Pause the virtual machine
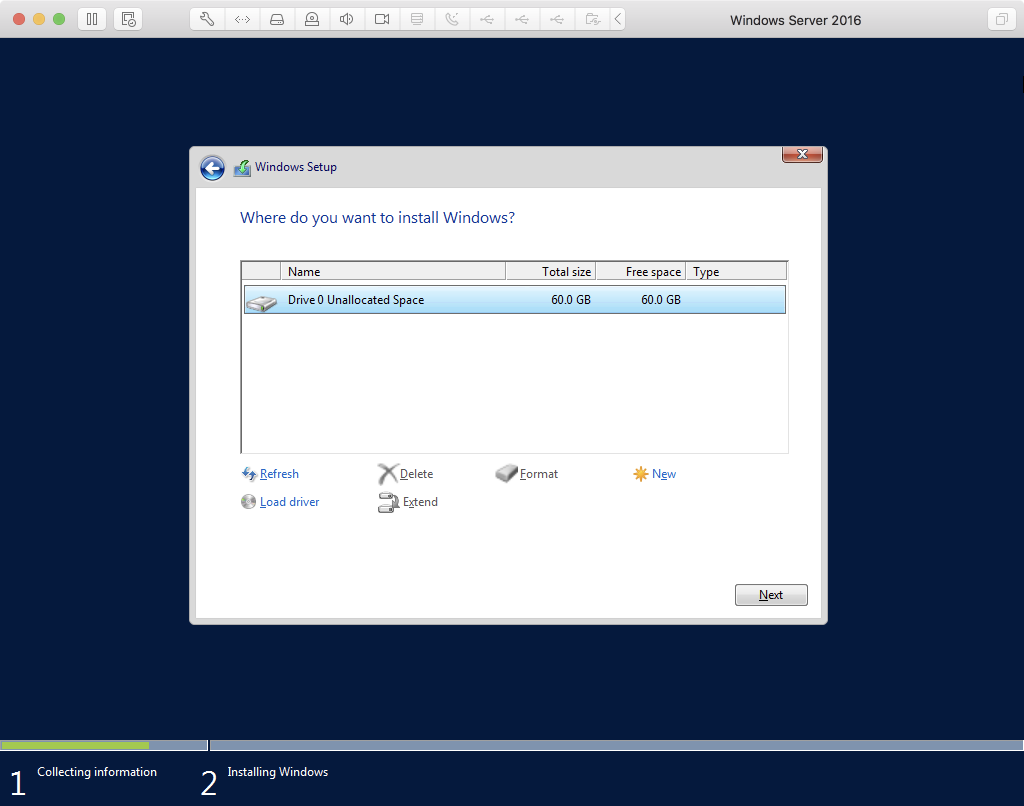 click(91, 19)
